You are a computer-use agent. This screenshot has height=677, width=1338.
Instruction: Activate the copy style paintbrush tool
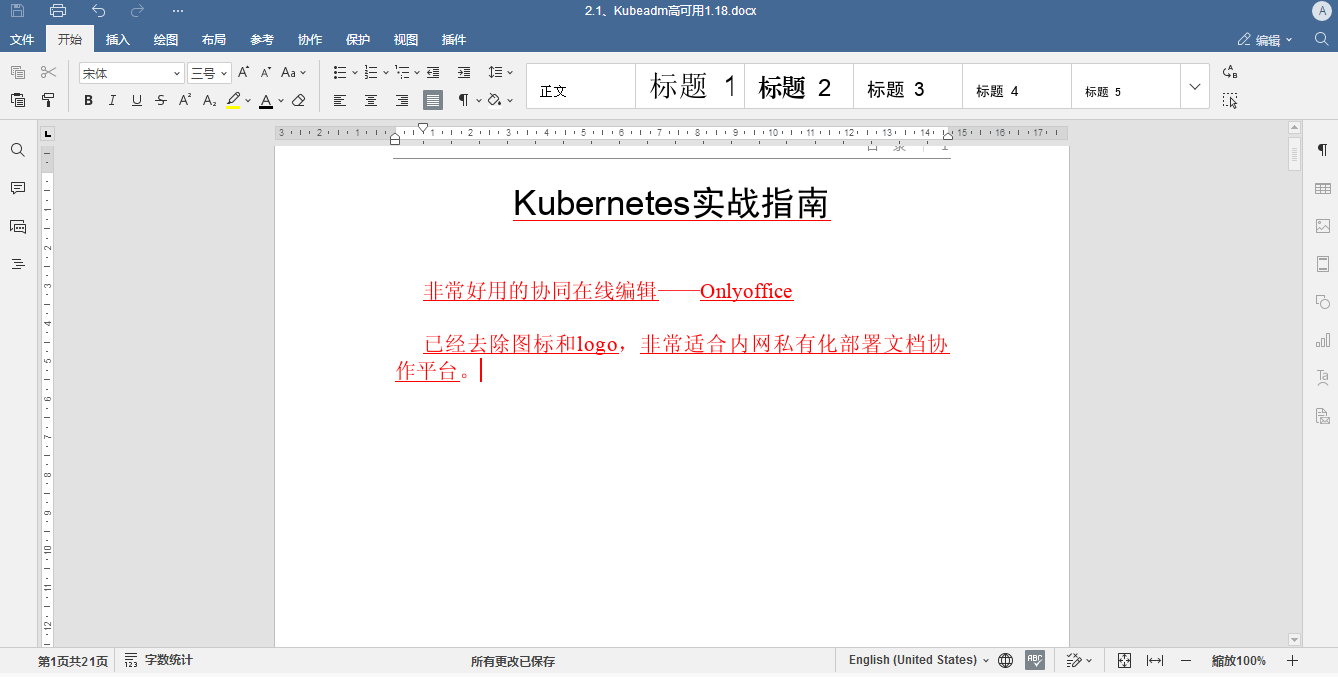(48, 100)
